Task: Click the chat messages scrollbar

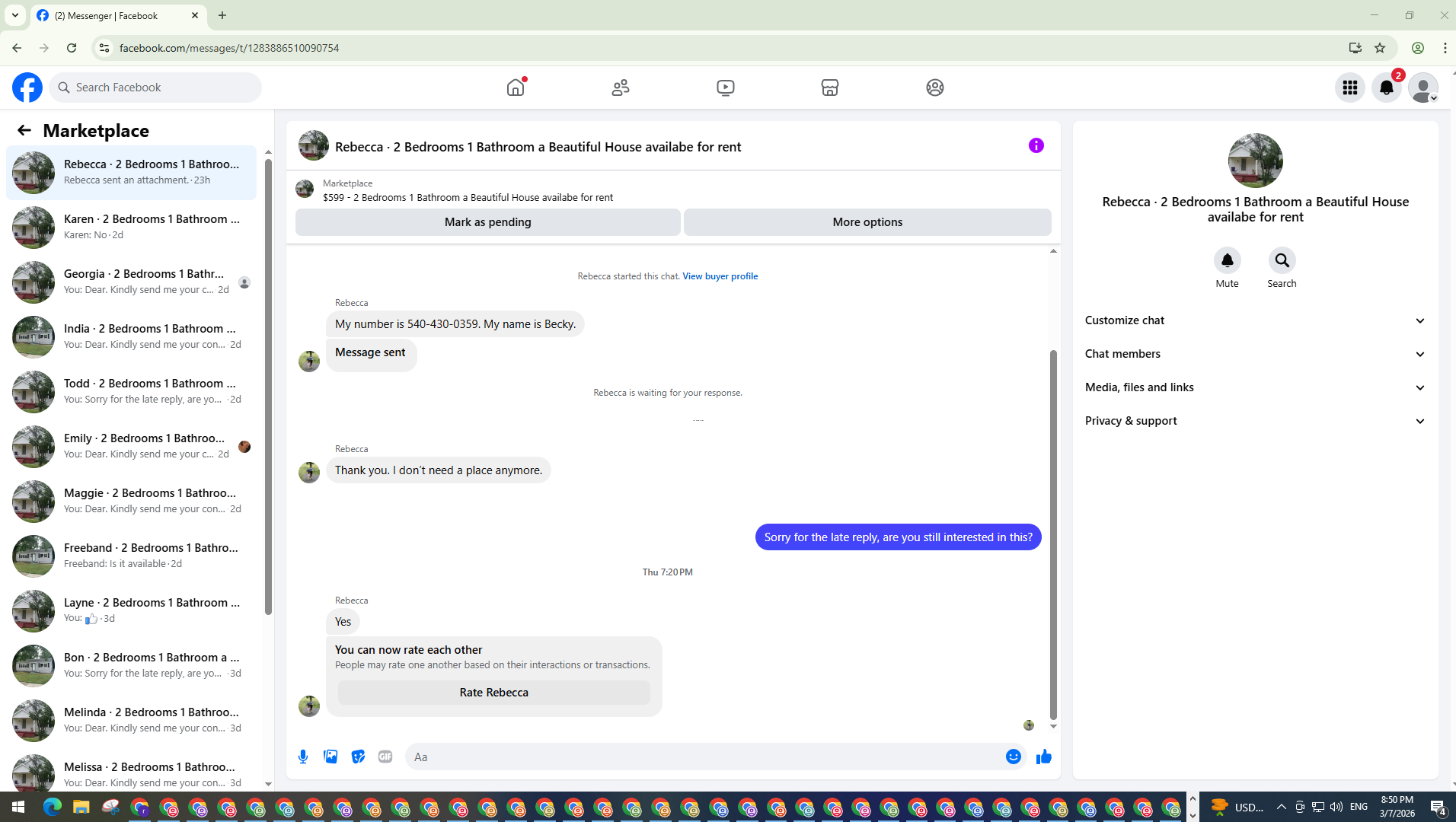Action: [x=1053, y=534]
